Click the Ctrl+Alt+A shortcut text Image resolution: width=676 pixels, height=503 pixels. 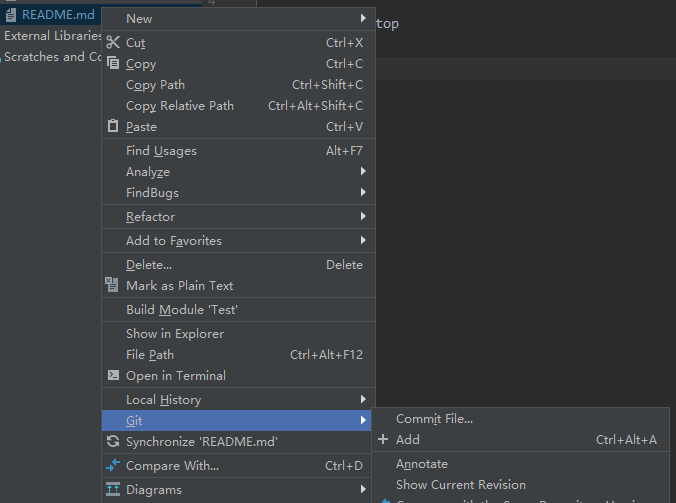tap(626, 440)
